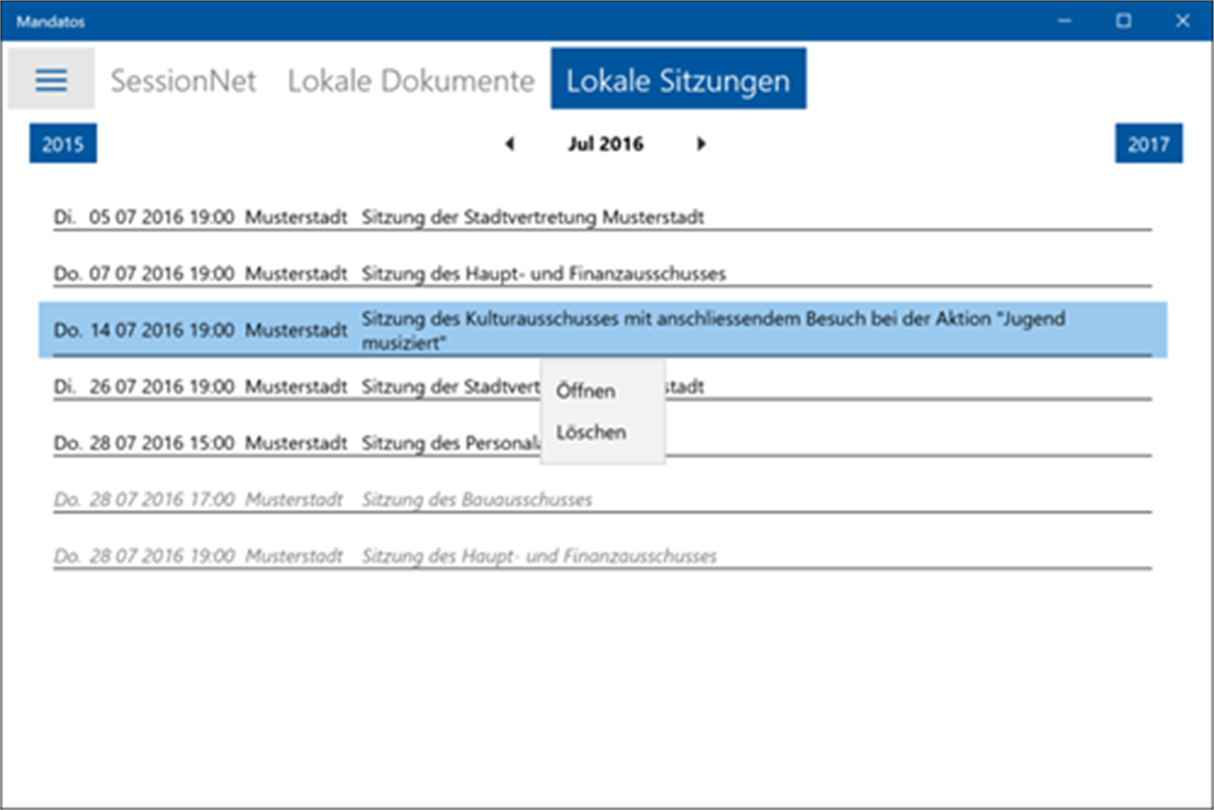Jump to year 2015
The height and width of the screenshot is (810, 1214).
(63, 144)
